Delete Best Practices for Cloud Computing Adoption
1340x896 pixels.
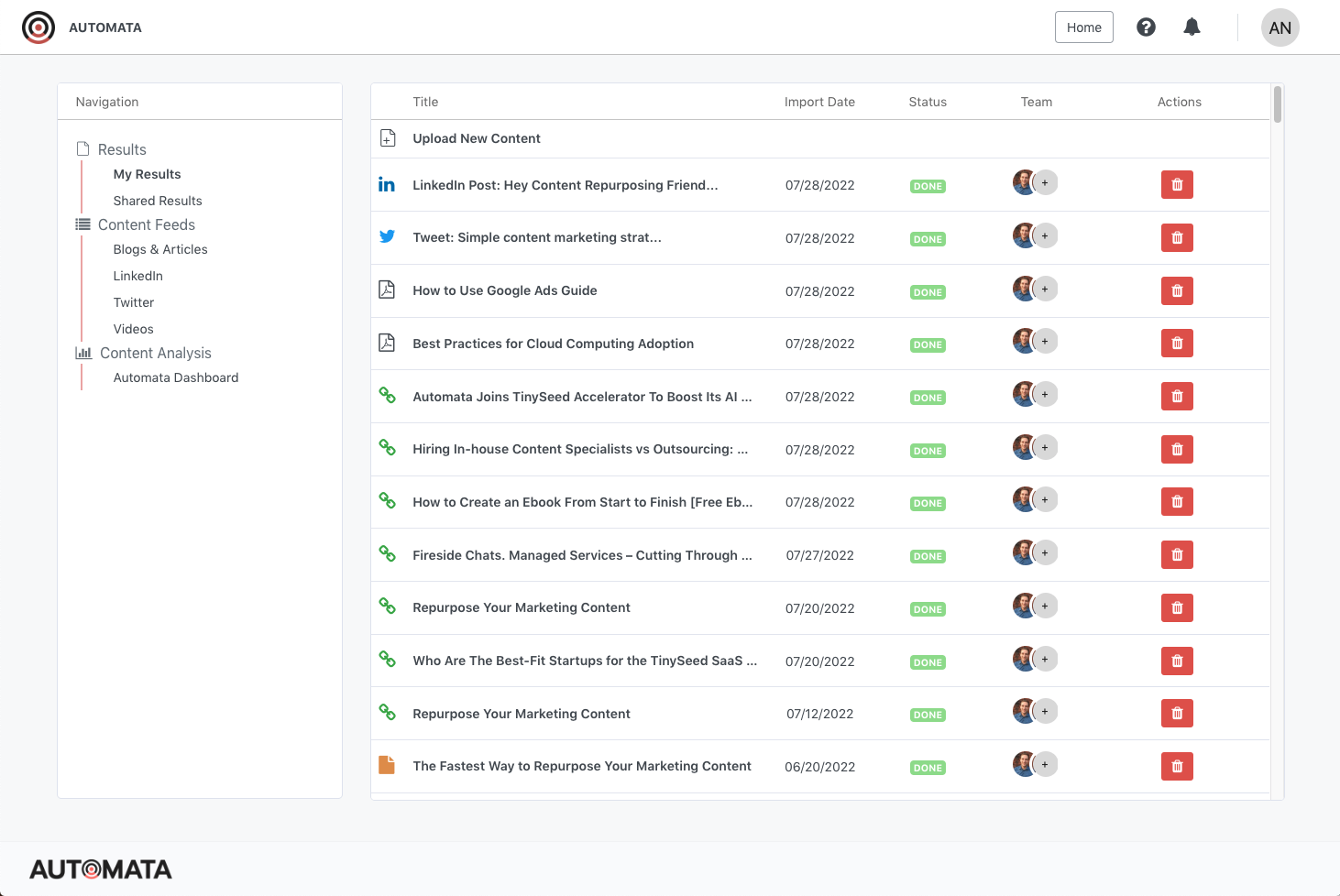coord(1177,344)
